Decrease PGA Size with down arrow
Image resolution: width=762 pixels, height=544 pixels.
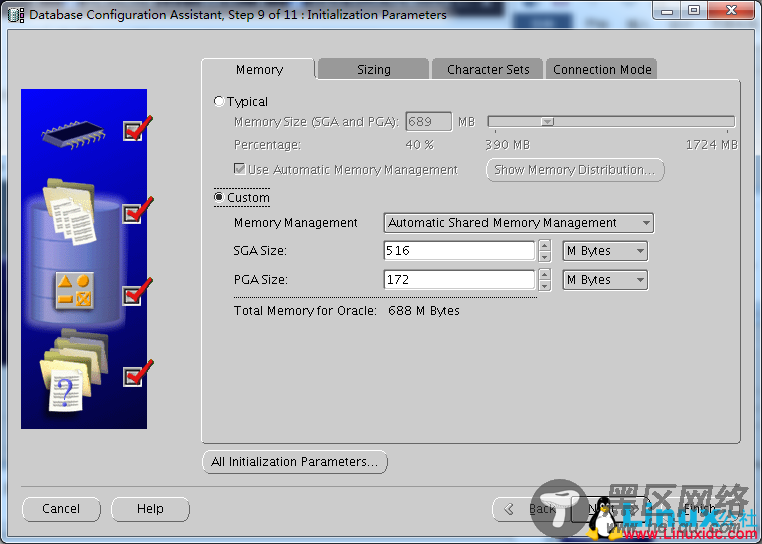coord(545,286)
